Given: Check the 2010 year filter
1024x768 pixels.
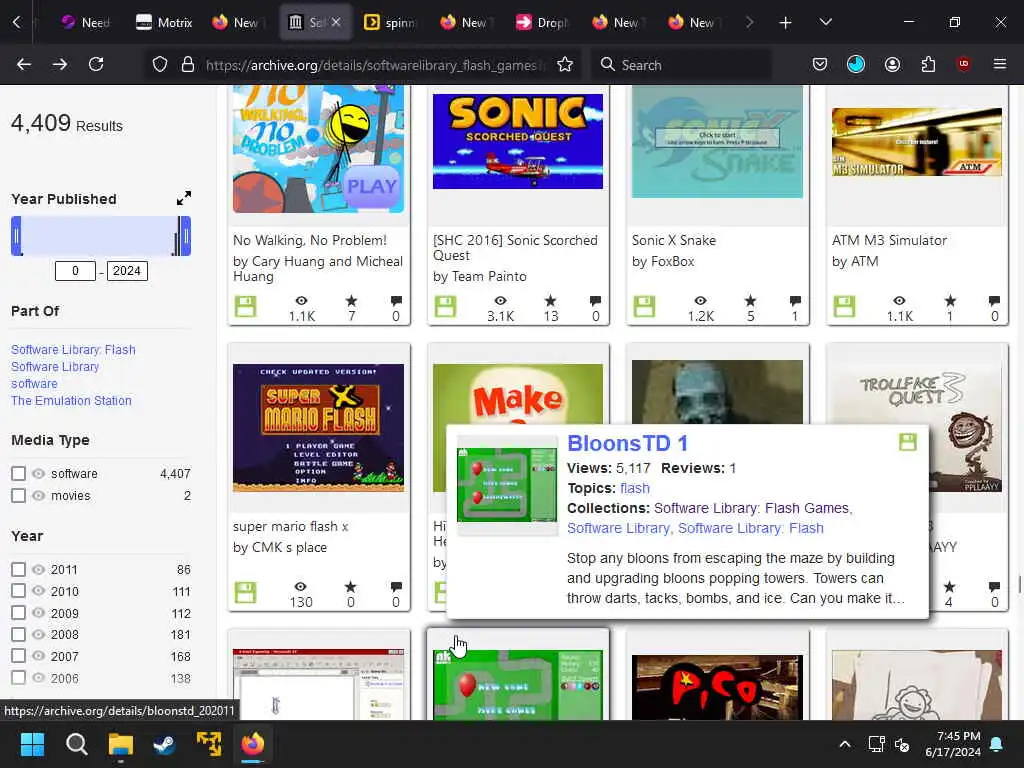Looking at the screenshot, I should [x=18, y=591].
